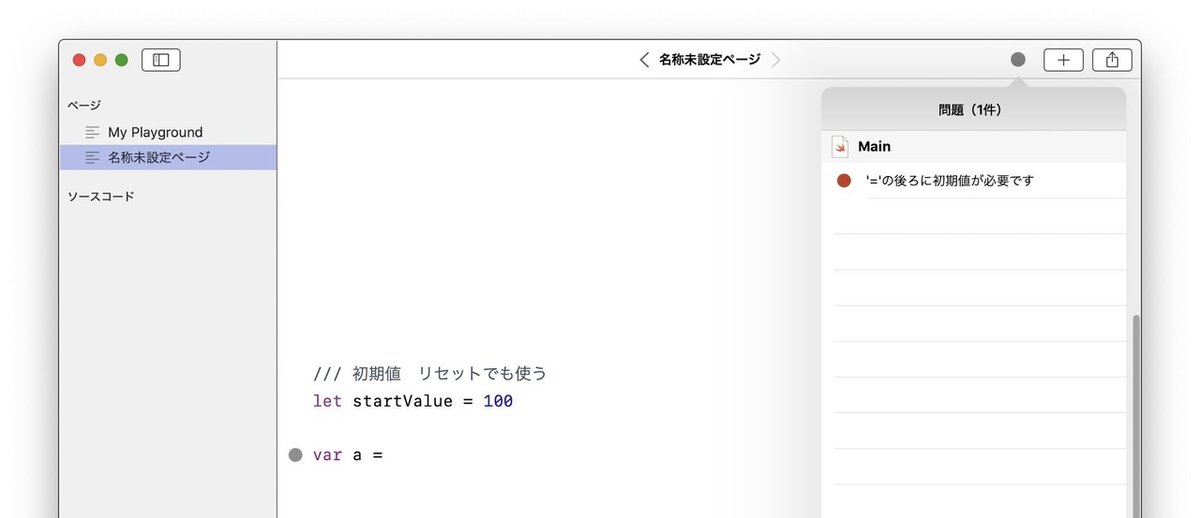Click the gray issue marker beside var a
Image resolution: width=1200 pixels, height=518 pixels.
pyautogui.click(x=295, y=455)
